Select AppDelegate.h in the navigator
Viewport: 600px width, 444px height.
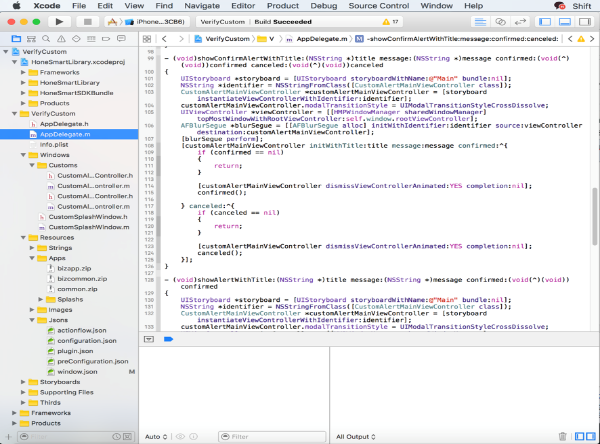(x=64, y=124)
